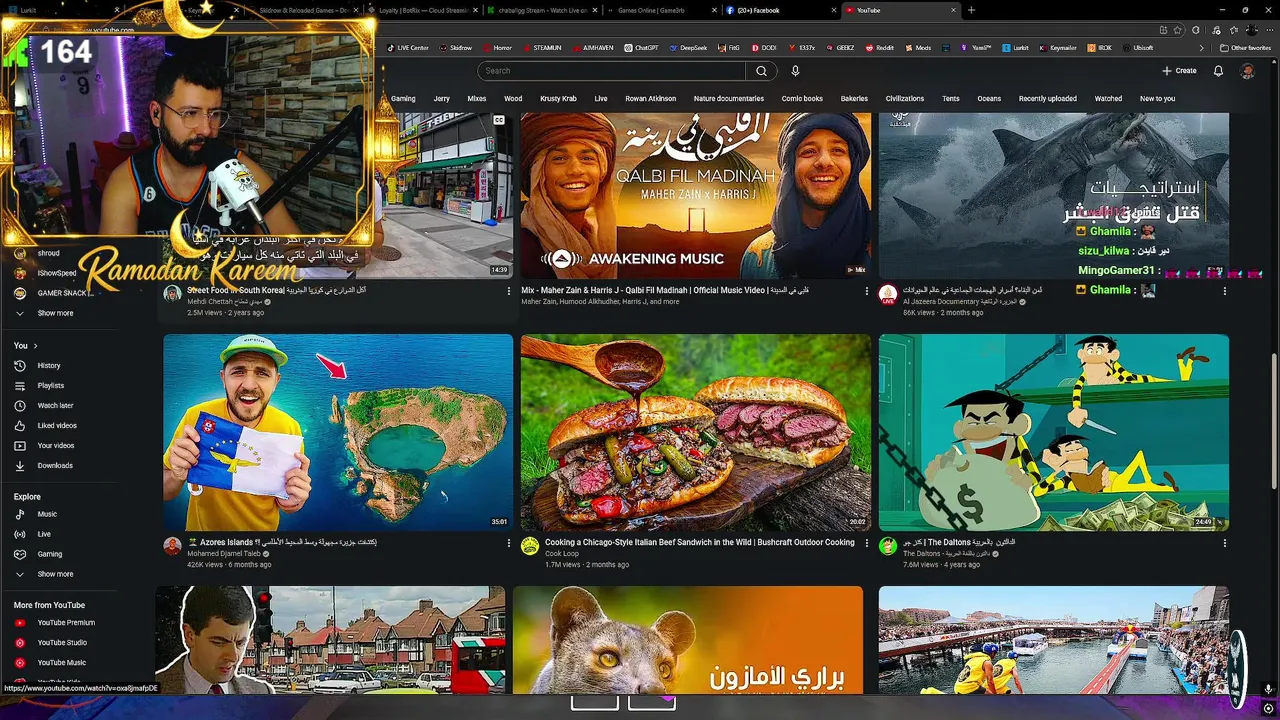
Task: Open options menu for Qalbi Fil Madinah mix
Action: click(867, 291)
